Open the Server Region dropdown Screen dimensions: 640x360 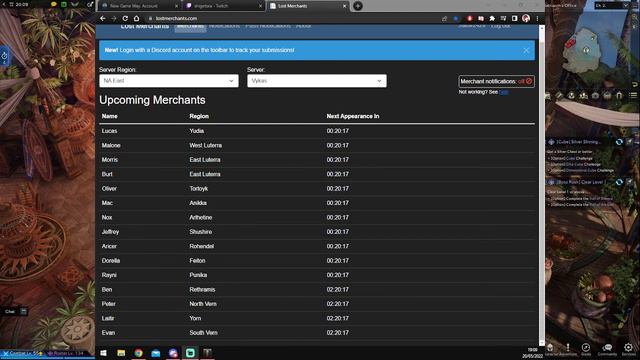169,81
